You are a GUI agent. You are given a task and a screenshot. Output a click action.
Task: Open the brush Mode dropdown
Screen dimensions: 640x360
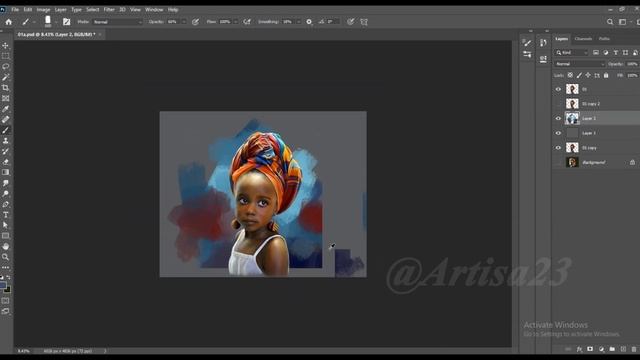pyautogui.click(x=118, y=22)
